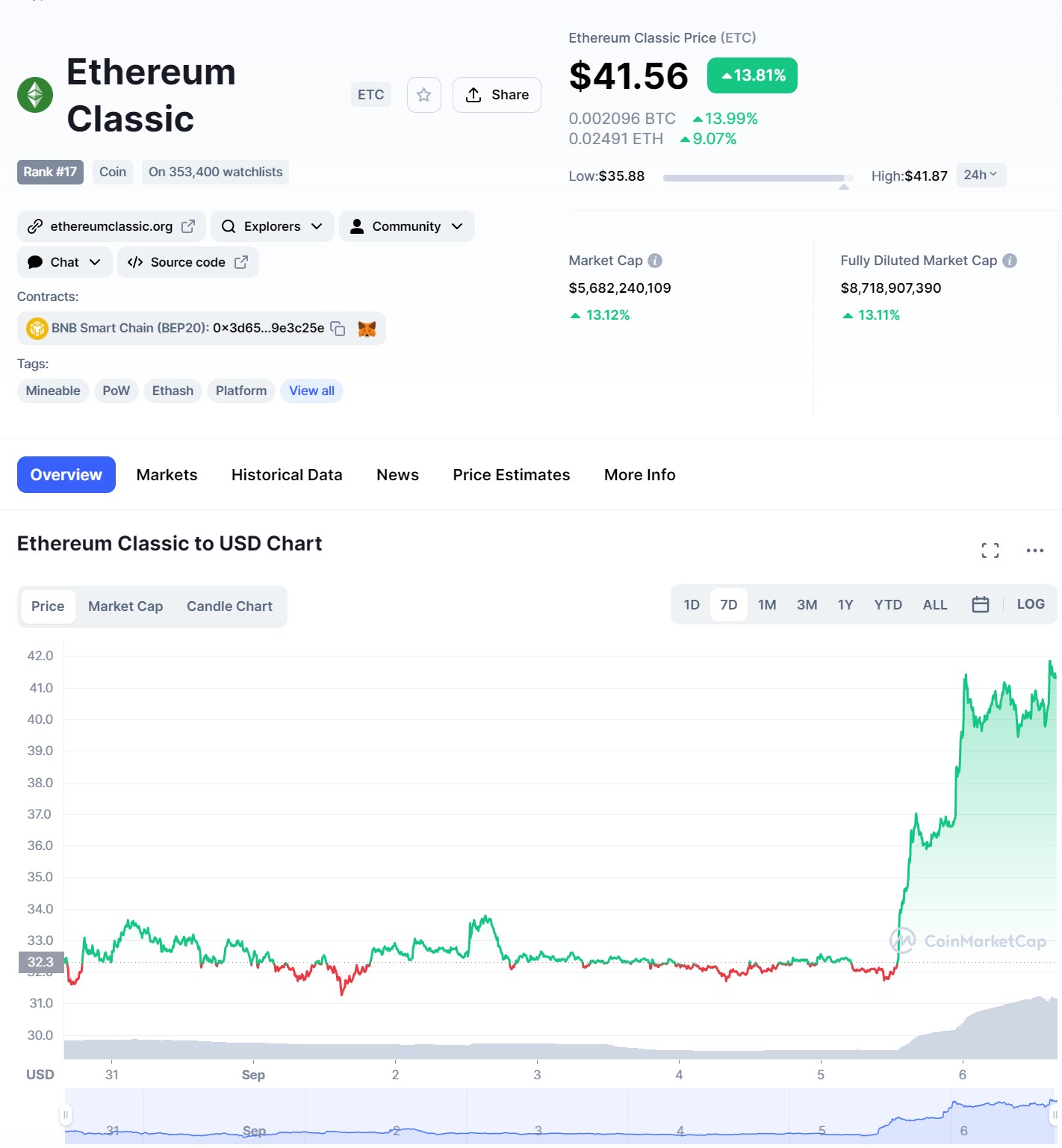
Task: Switch to the Historical Data tab
Action: point(287,475)
